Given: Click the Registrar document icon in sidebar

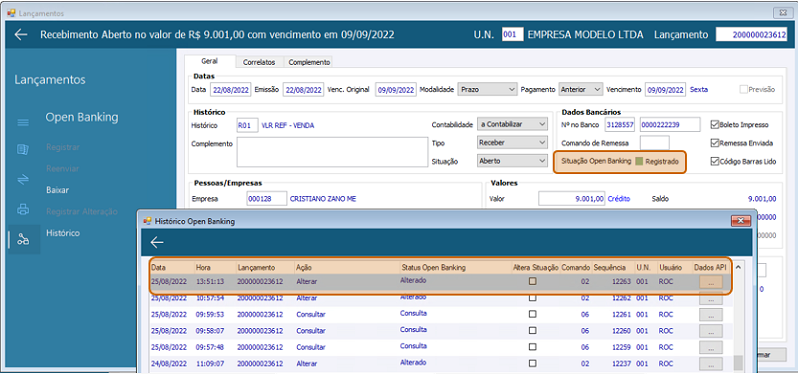Looking at the screenshot, I should (x=23, y=149).
